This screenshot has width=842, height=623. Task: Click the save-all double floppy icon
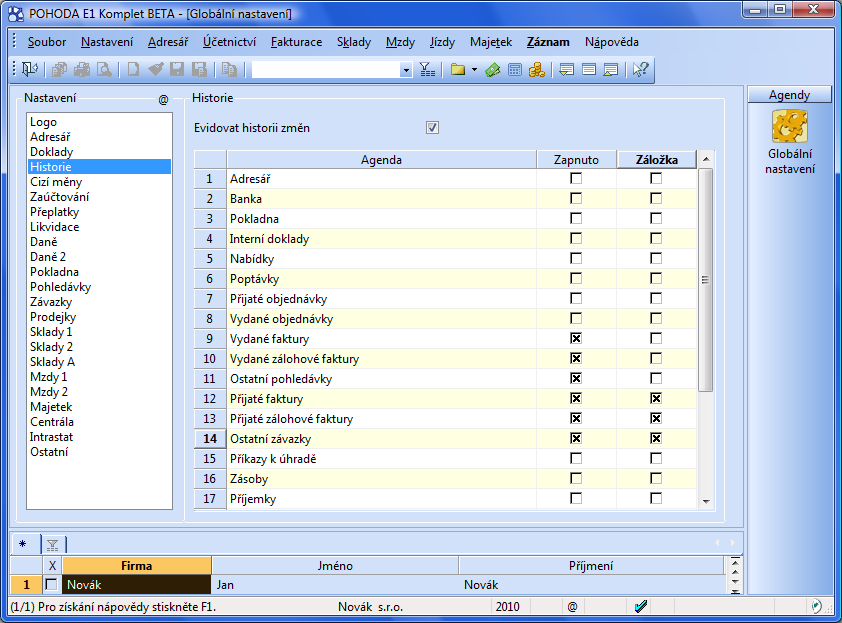coord(199,69)
